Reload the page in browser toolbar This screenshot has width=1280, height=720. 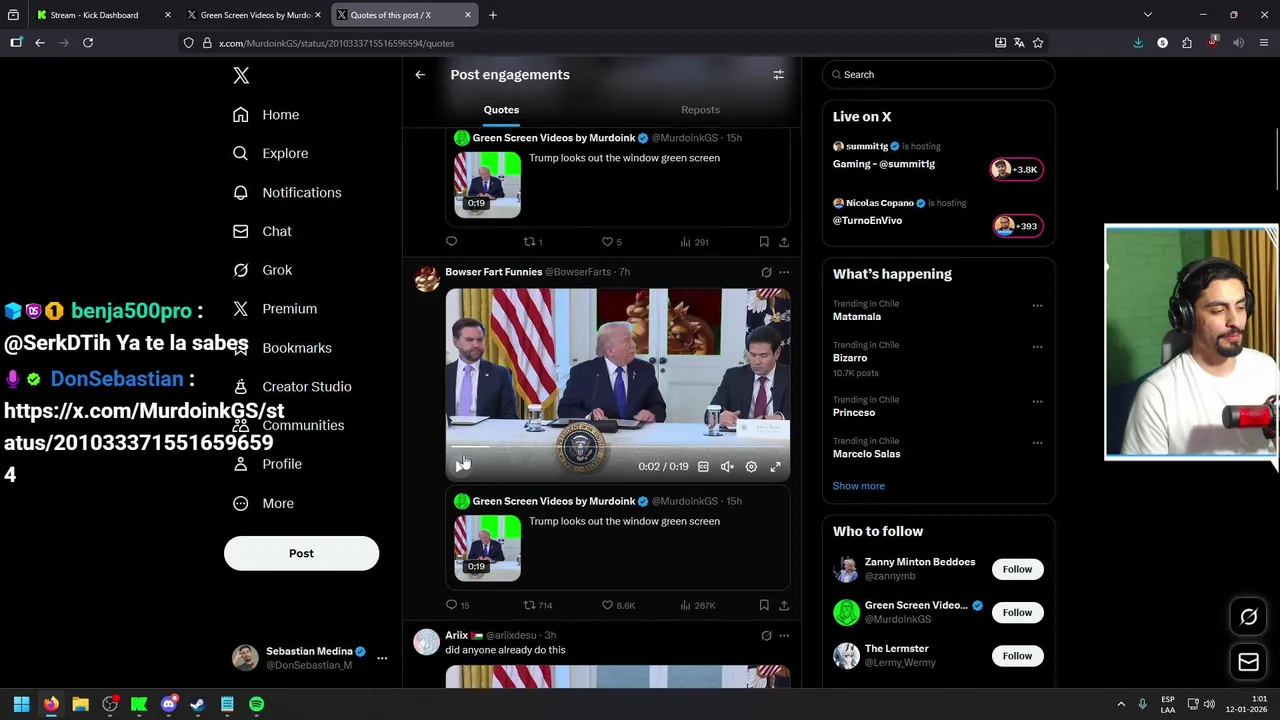point(88,43)
